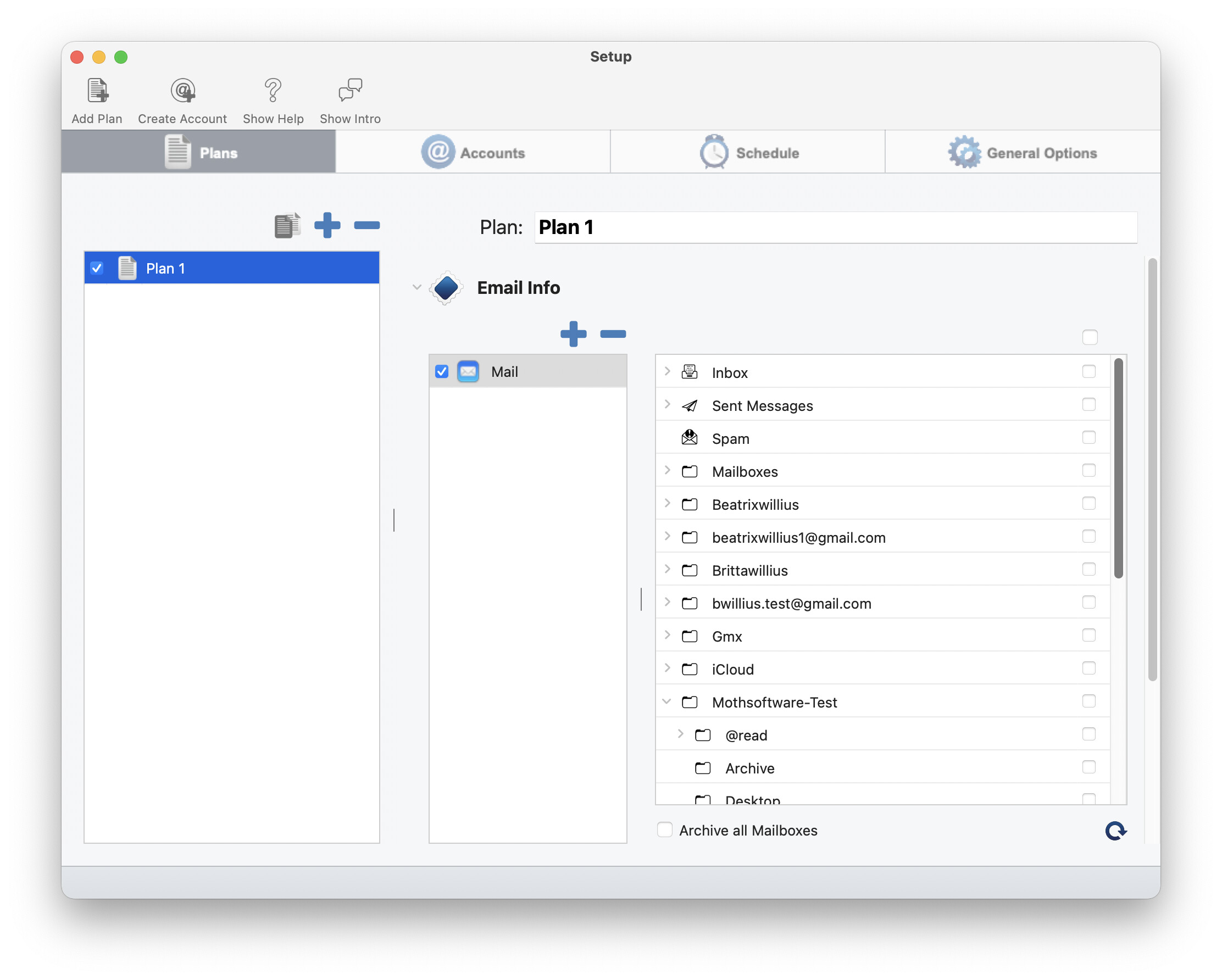The height and width of the screenshot is (980, 1222).
Task: Expand the Mailboxes folder
Action: (667, 470)
